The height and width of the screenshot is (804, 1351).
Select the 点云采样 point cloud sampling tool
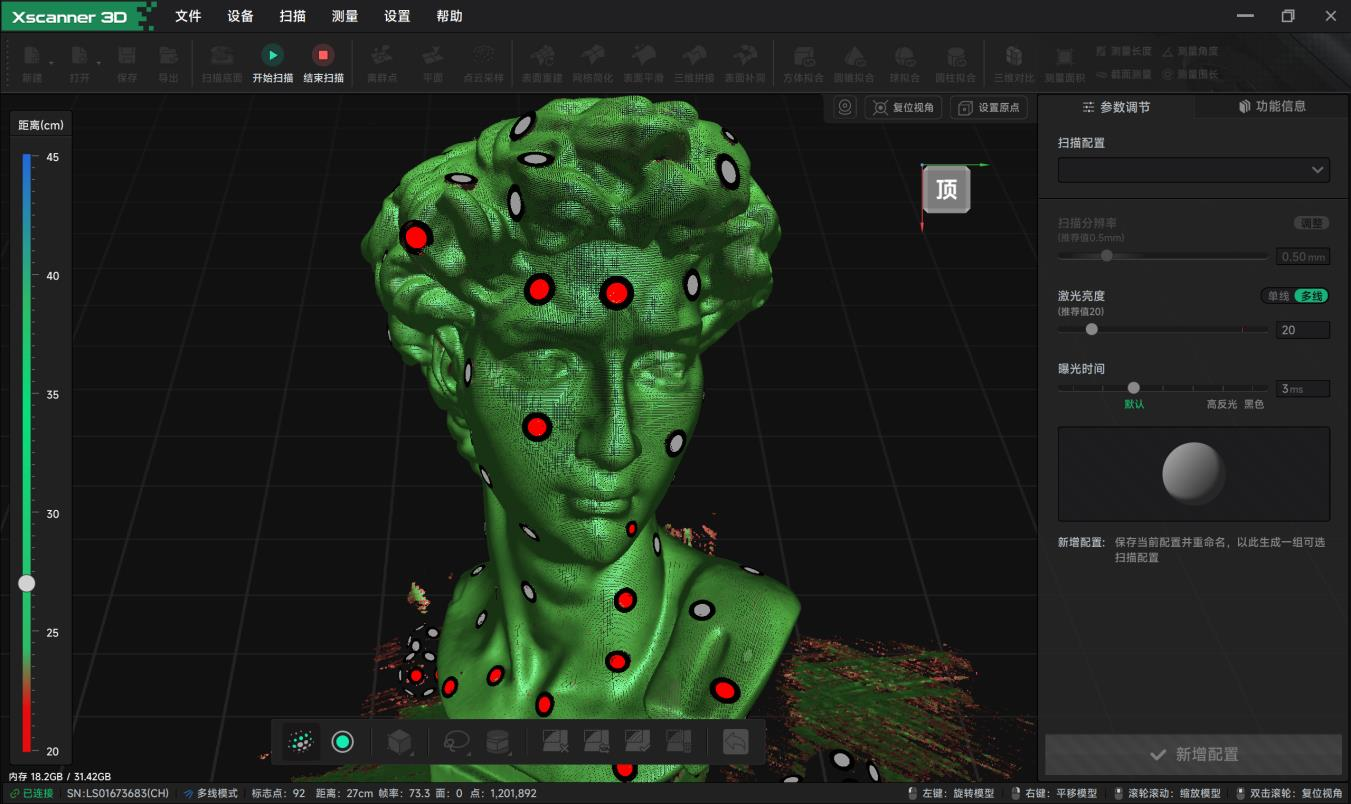483,63
